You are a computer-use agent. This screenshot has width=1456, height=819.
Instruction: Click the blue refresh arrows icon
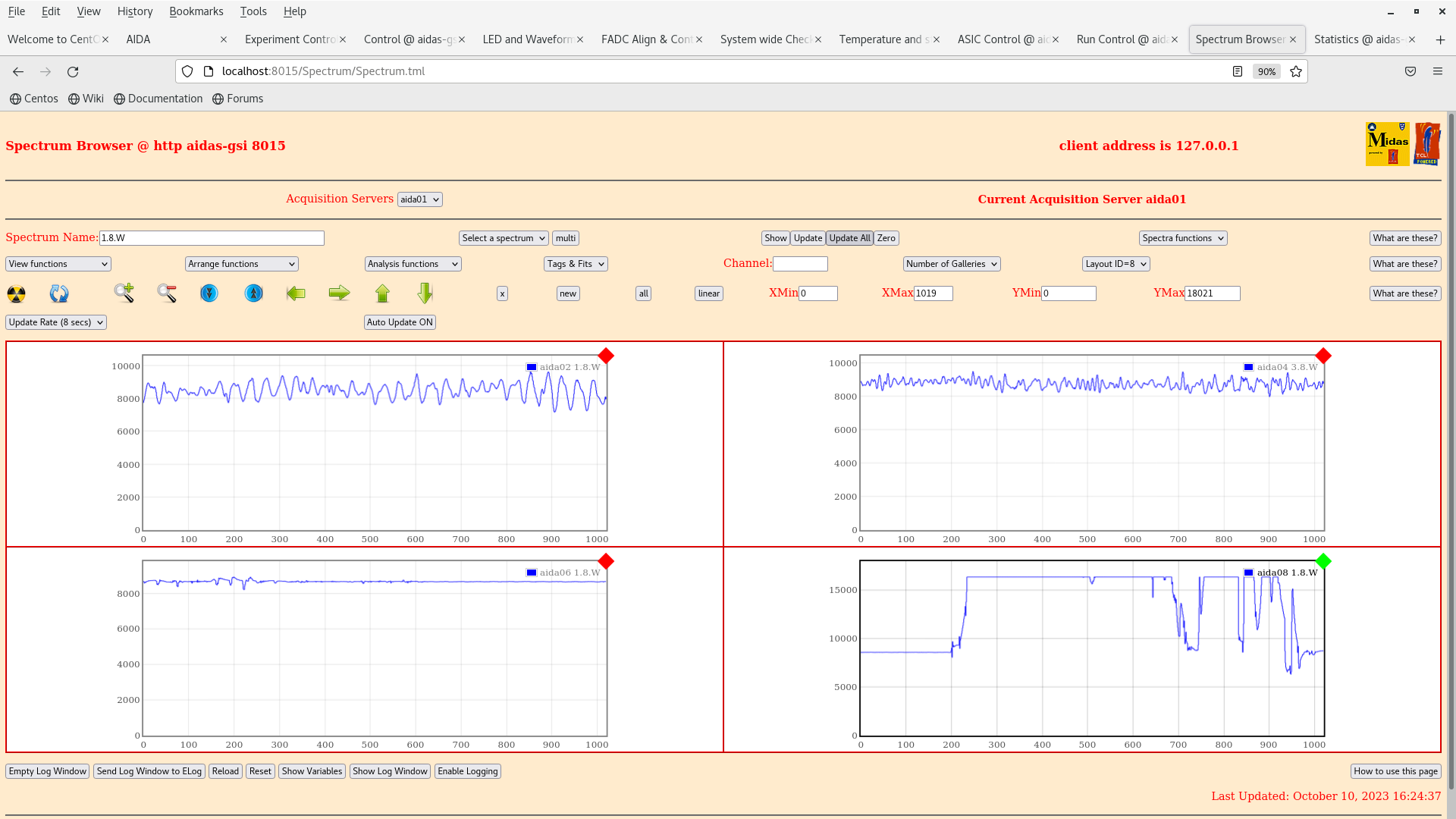click(x=59, y=293)
